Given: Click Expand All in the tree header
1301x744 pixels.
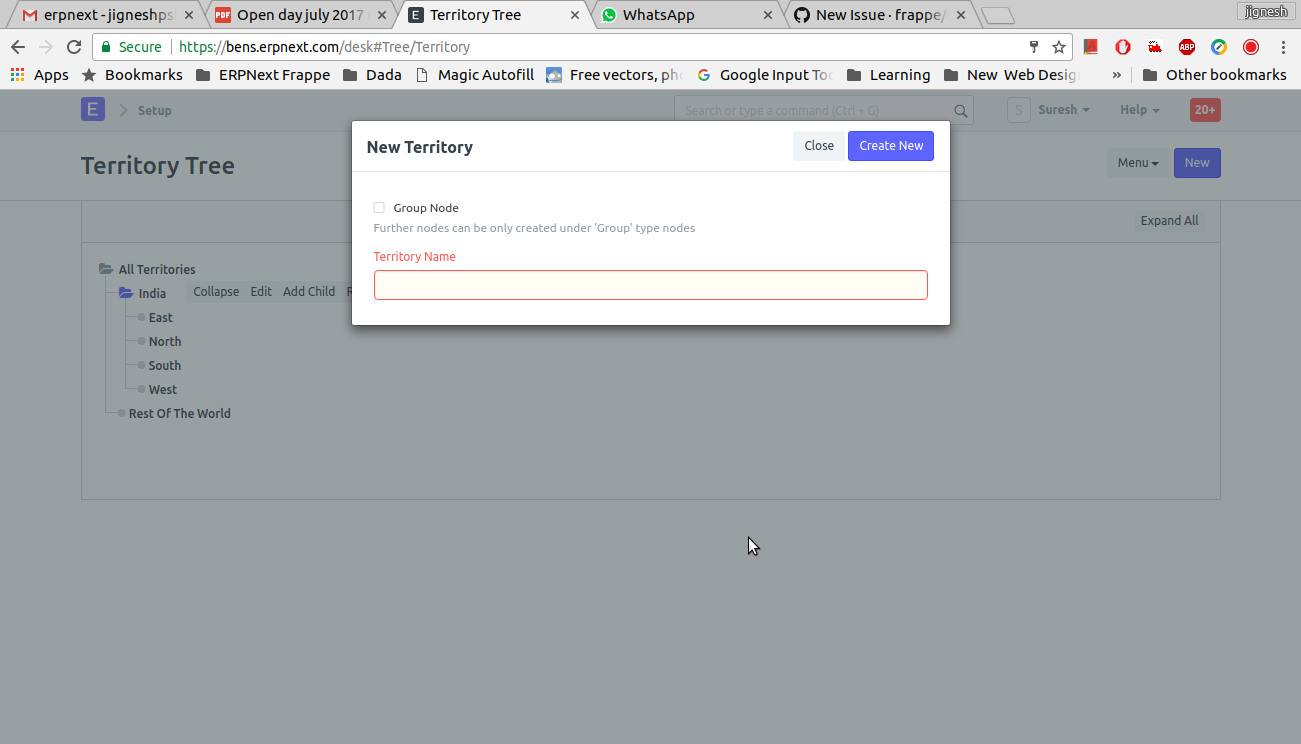Looking at the screenshot, I should 1169,220.
